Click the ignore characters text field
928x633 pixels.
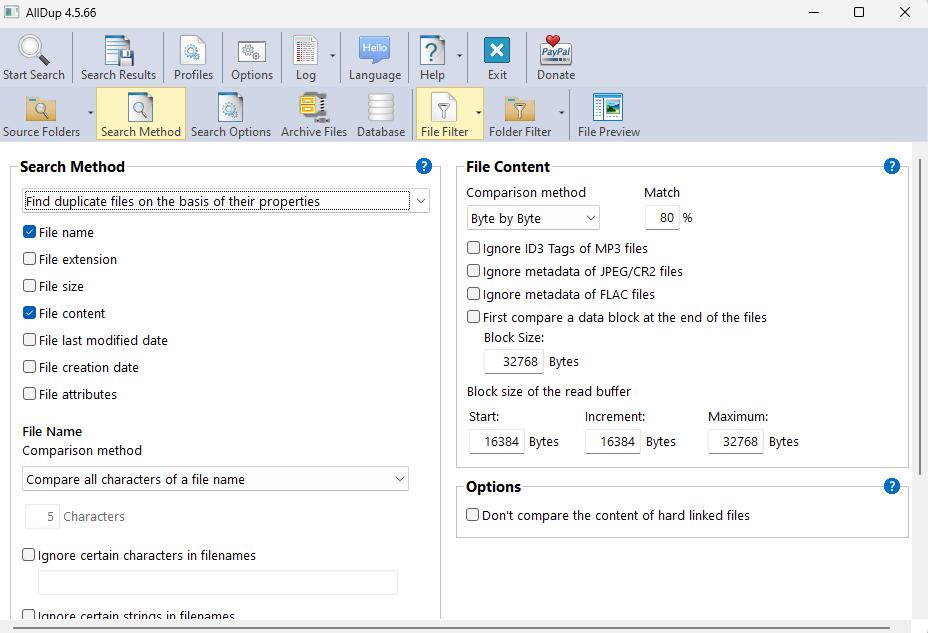218,582
